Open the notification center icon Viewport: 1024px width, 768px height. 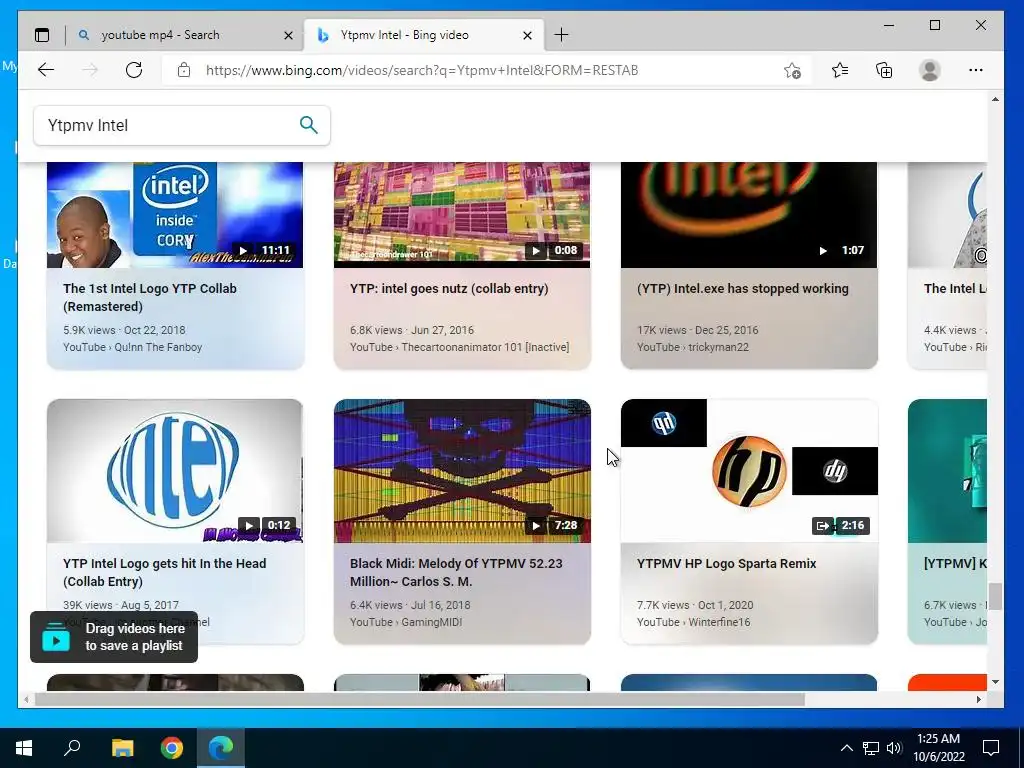point(991,748)
